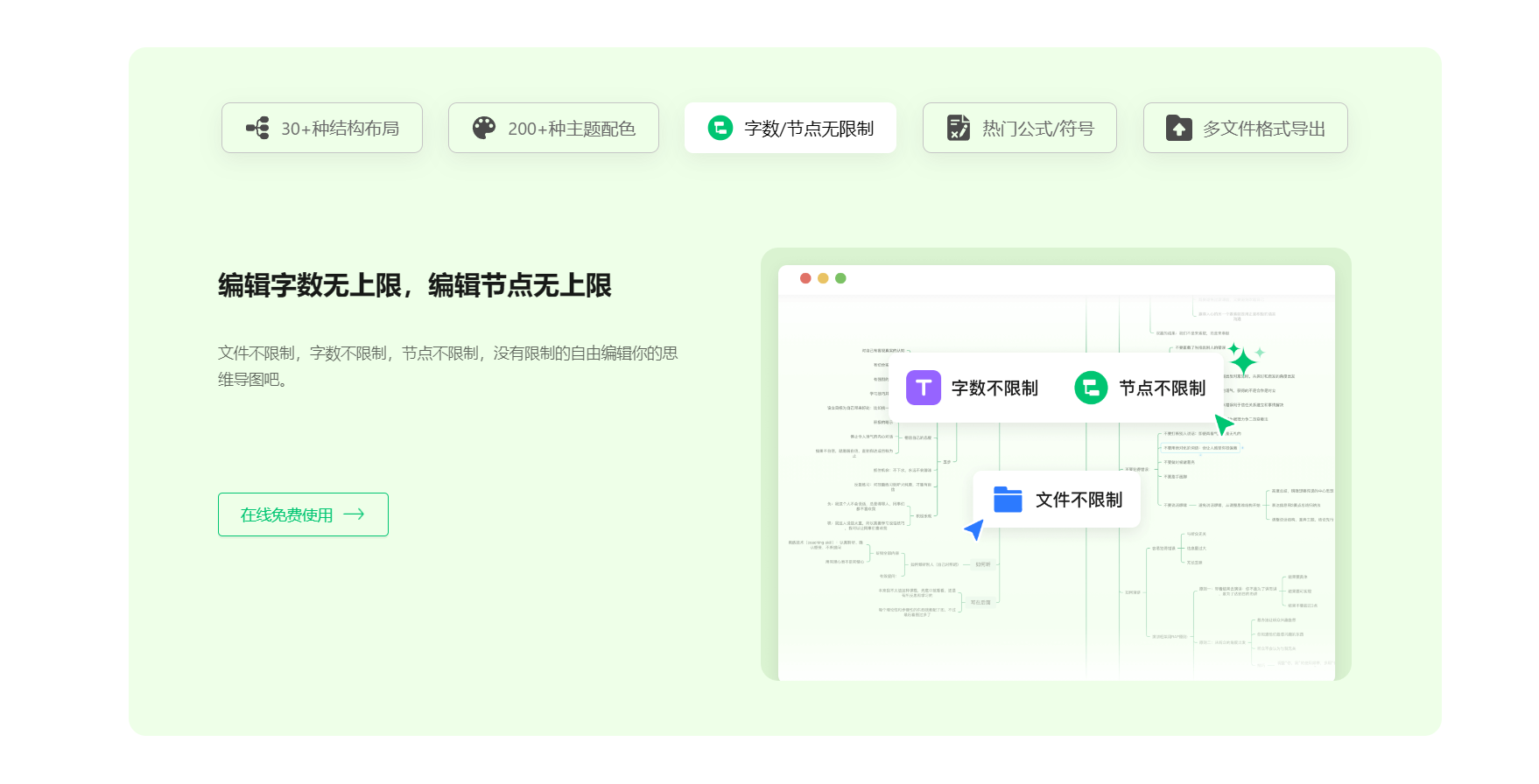Screen dimensions: 1539x784
Task: Click the green window dot in preview
Action: click(840, 278)
